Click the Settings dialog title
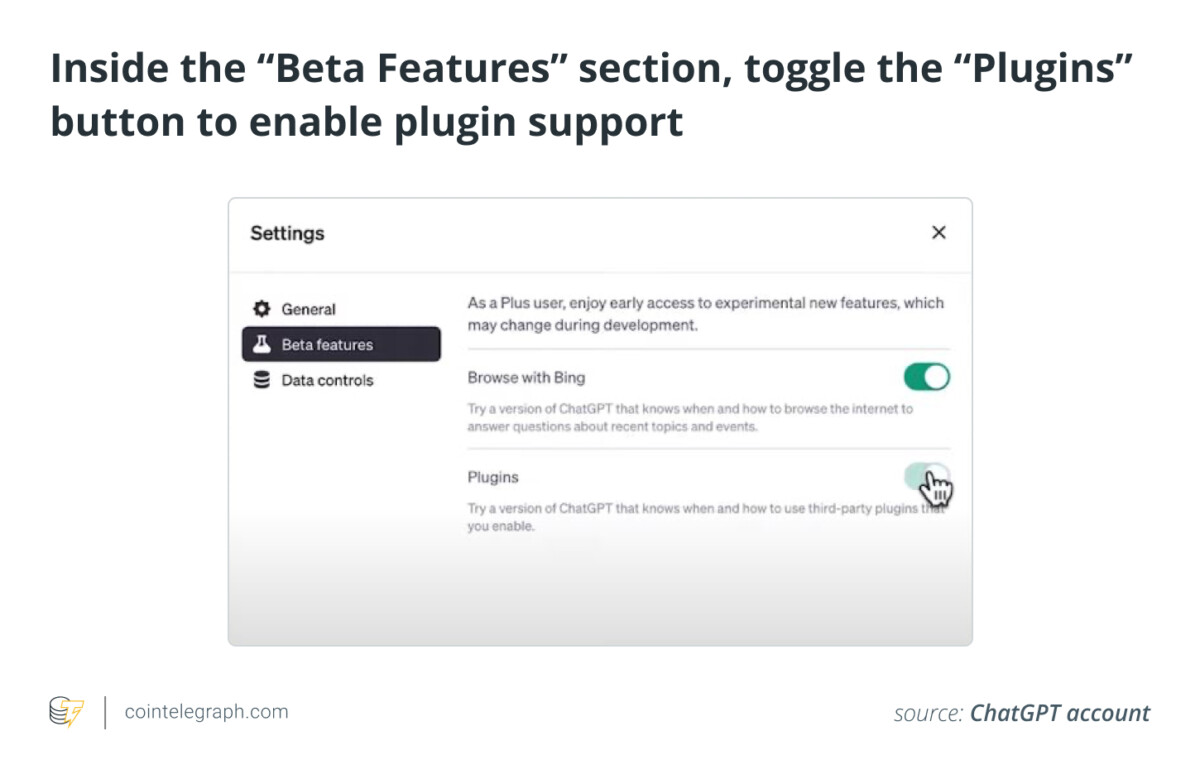 point(287,233)
